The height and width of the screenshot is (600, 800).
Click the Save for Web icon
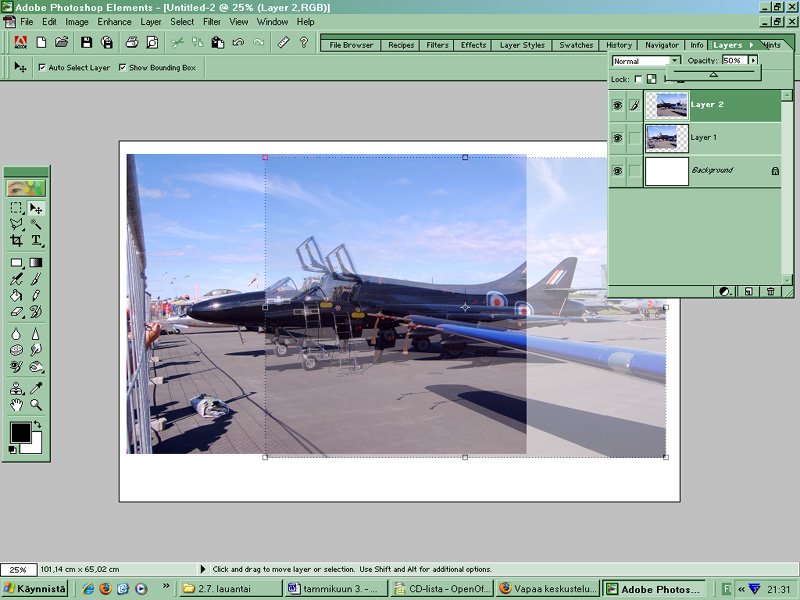pyautogui.click(x=107, y=42)
